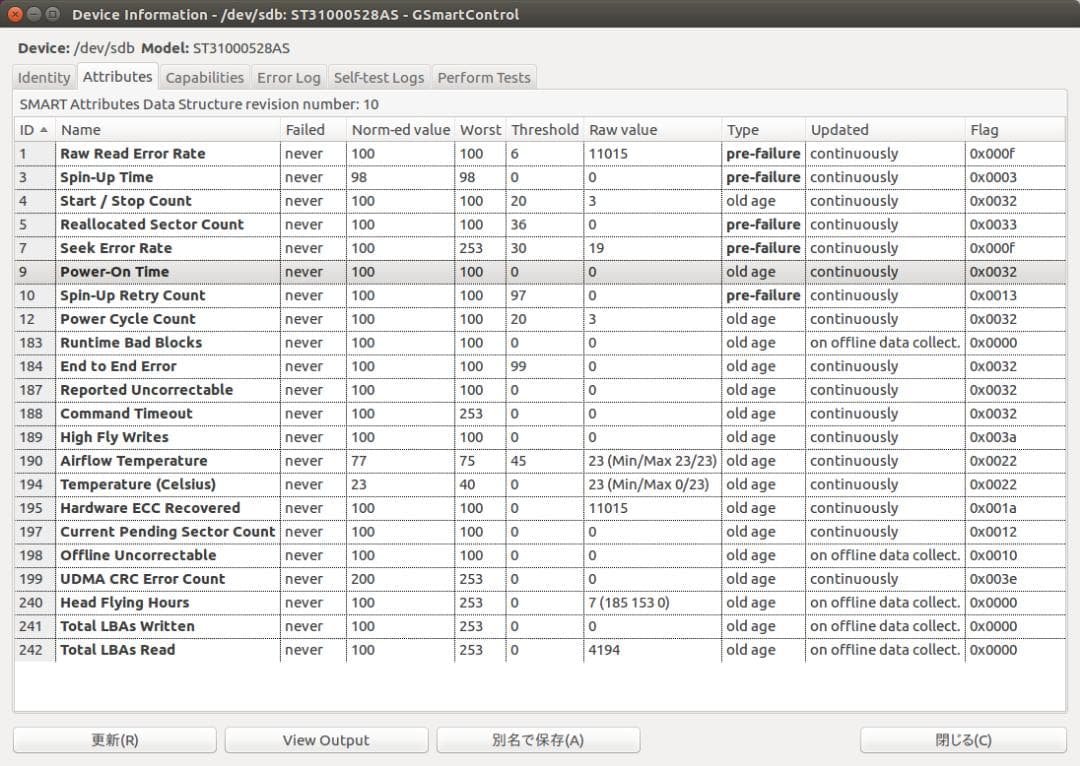Open the Capabilities tab
Screen dimensions: 1080x766
pos(204,78)
